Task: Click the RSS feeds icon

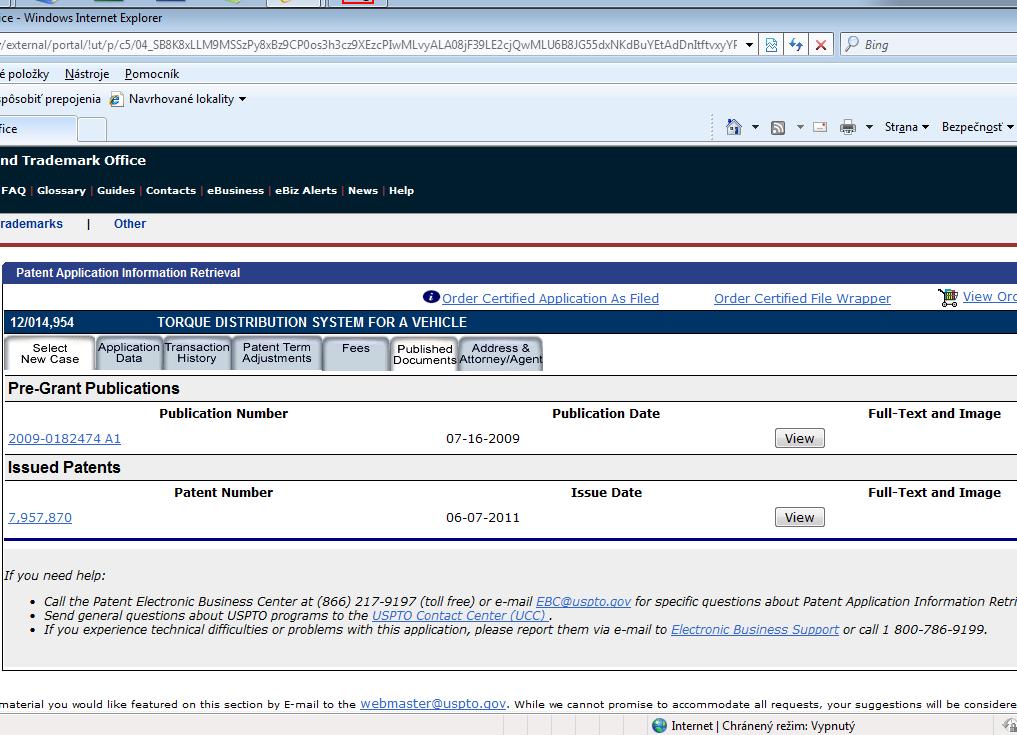Action: click(778, 127)
